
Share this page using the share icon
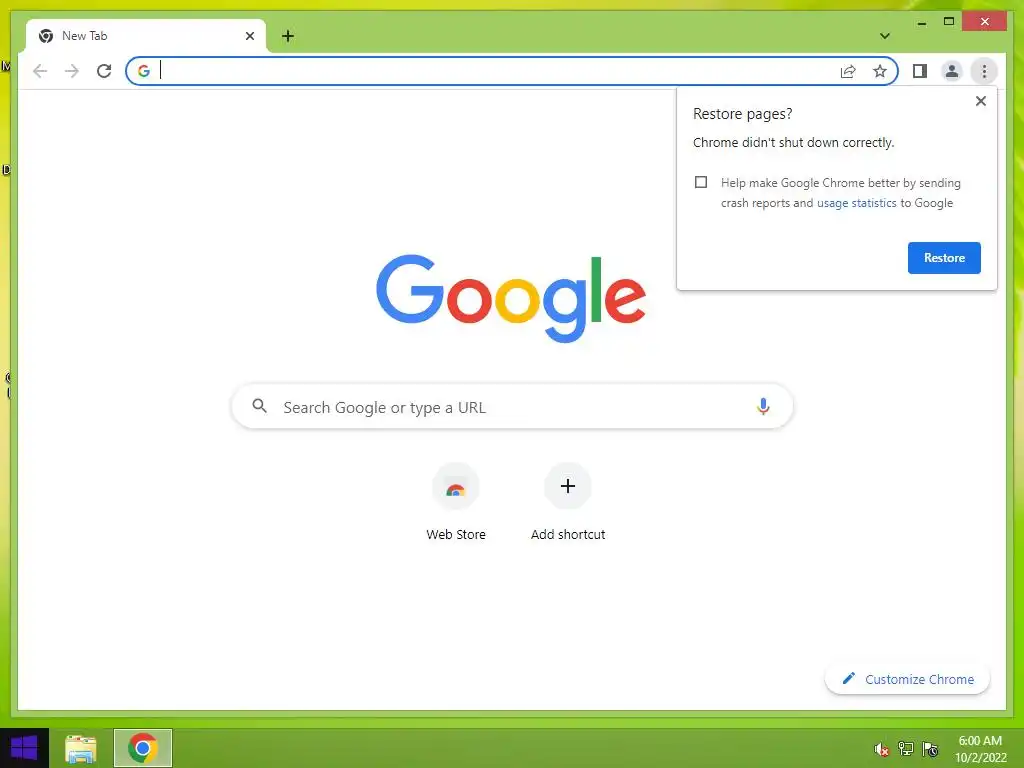click(x=848, y=71)
